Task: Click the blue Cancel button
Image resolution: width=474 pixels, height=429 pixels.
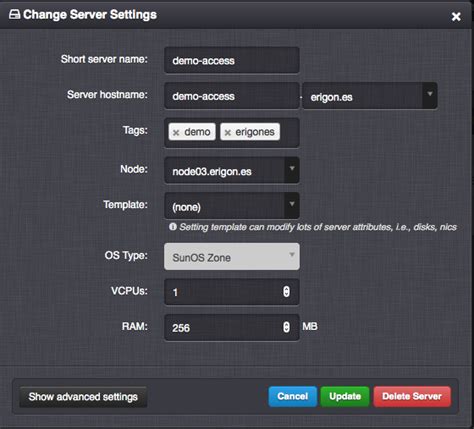Action: click(x=292, y=396)
